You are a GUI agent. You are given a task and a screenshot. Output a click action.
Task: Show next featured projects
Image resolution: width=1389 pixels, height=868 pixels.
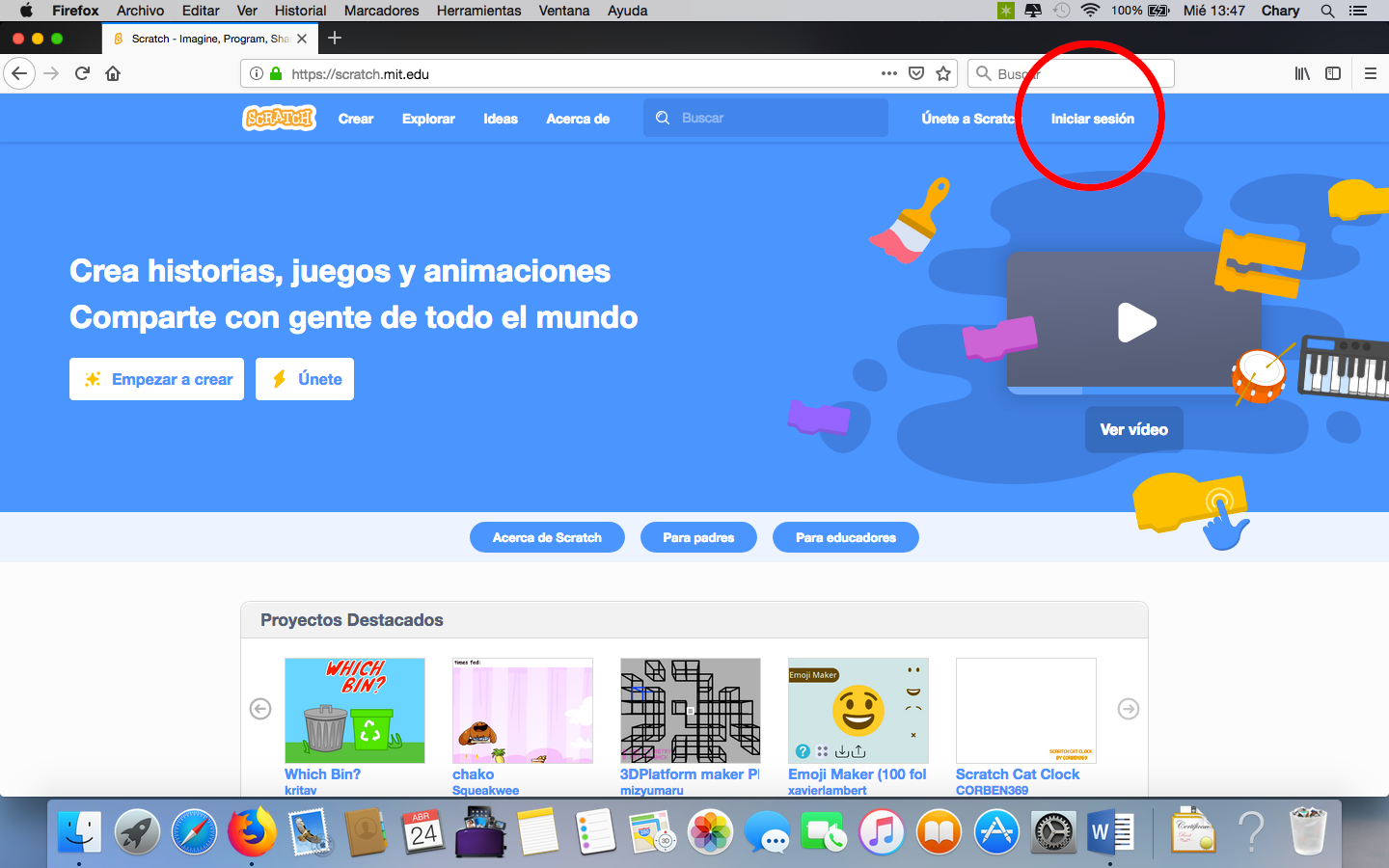1129,709
